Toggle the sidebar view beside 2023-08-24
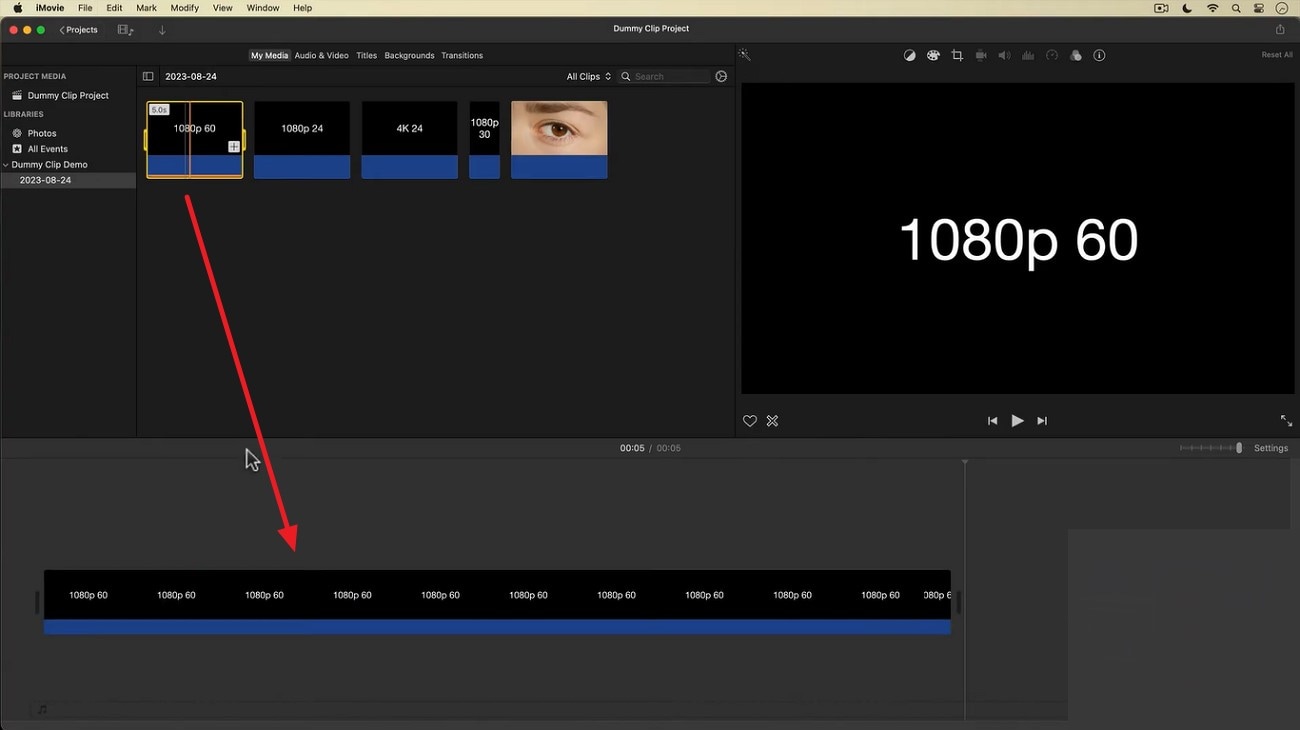1300x730 pixels. point(148,75)
